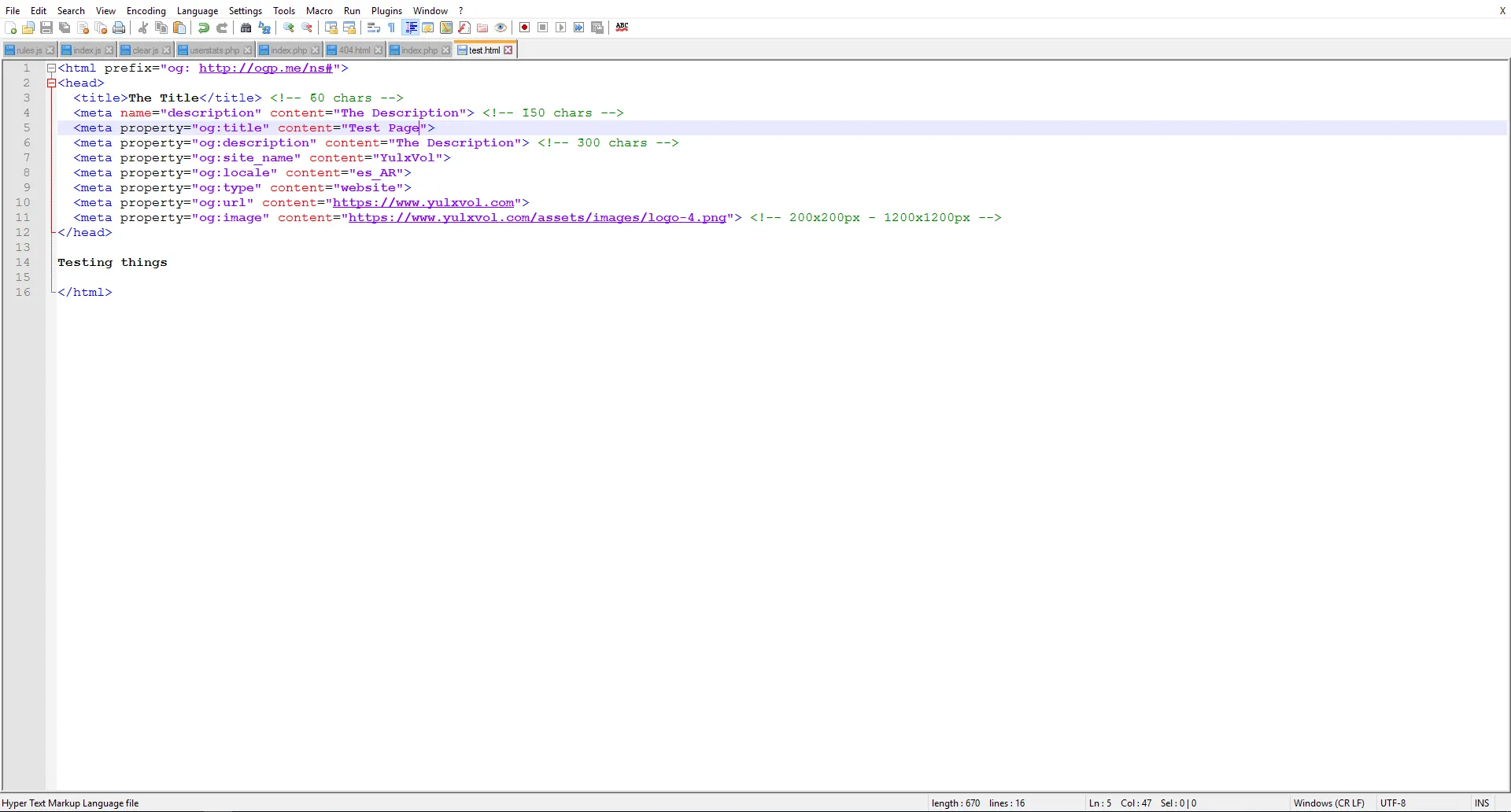Toggle file monitoring with the eye icon
The height and width of the screenshot is (812, 1511).
(x=501, y=28)
